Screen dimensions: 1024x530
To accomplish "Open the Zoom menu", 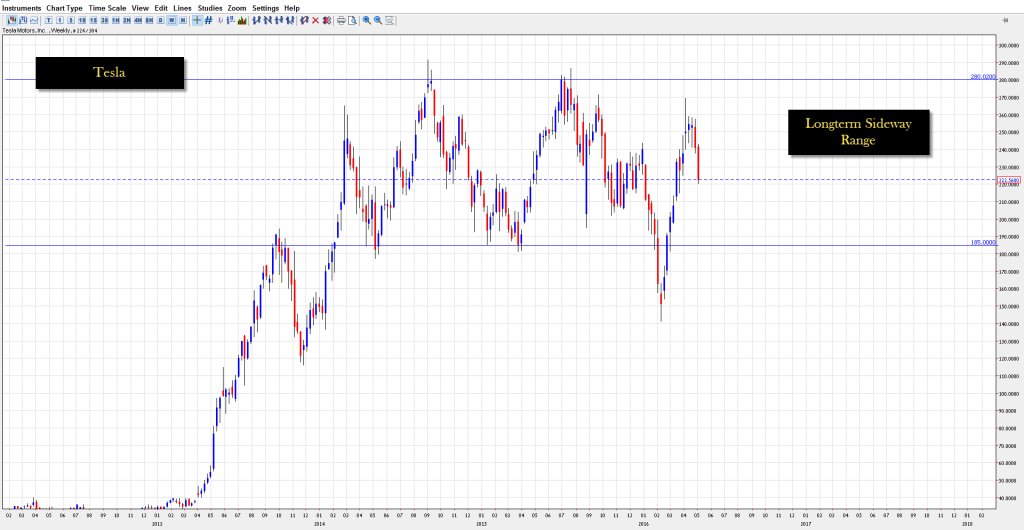I will [x=237, y=8].
